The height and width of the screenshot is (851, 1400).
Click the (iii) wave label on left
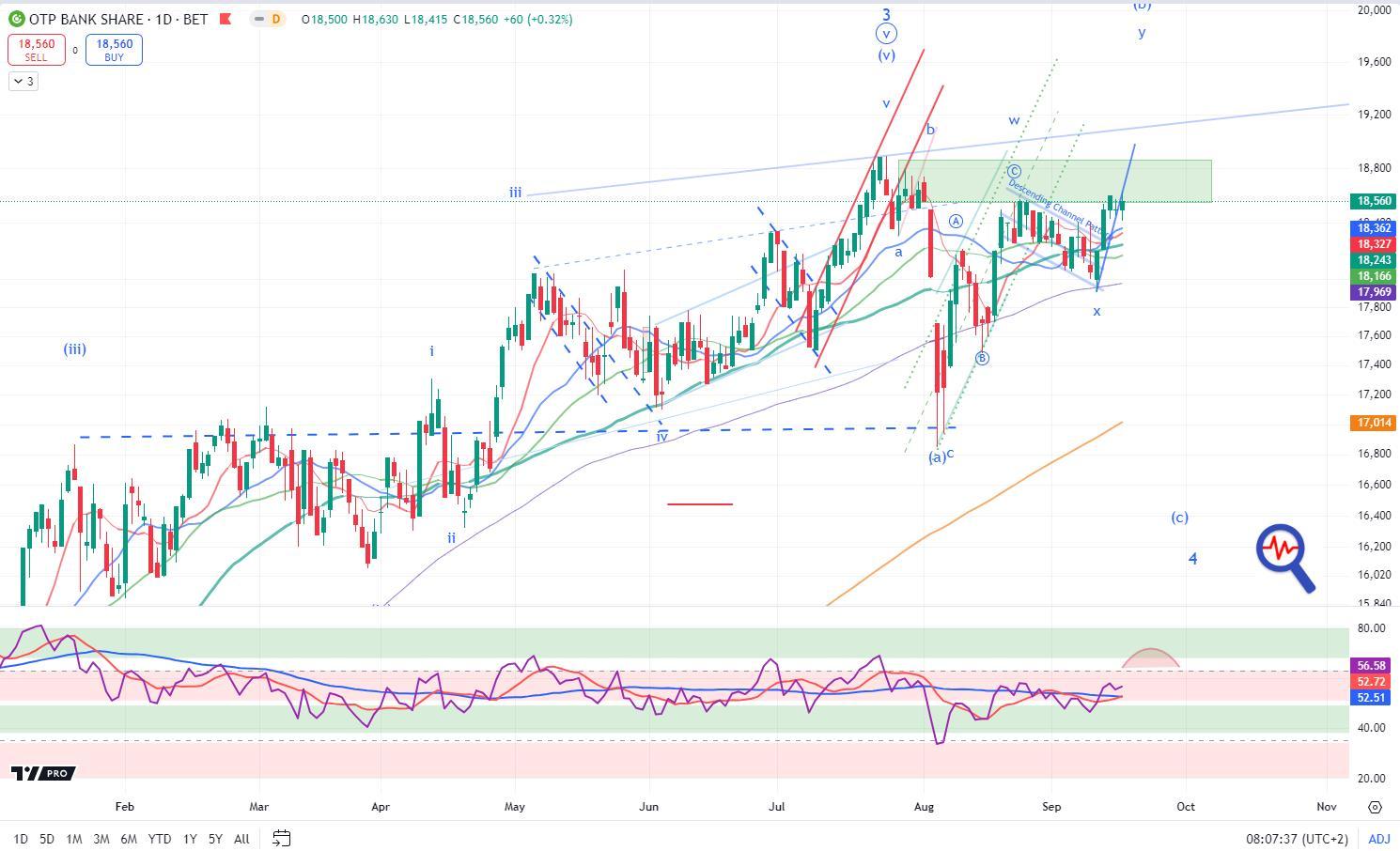(75, 349)
